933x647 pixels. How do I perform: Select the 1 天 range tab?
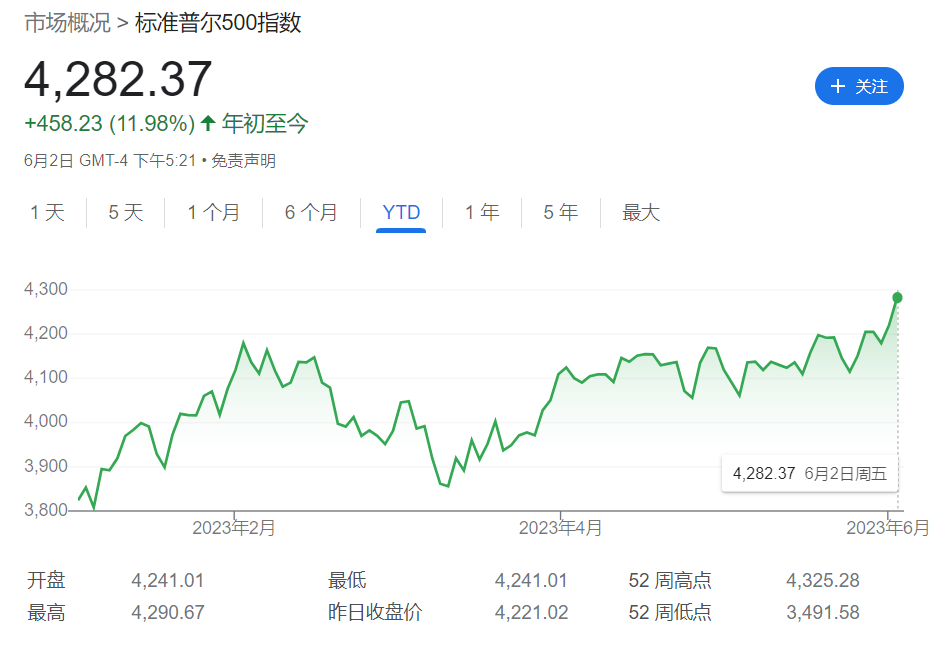point(47,212)
